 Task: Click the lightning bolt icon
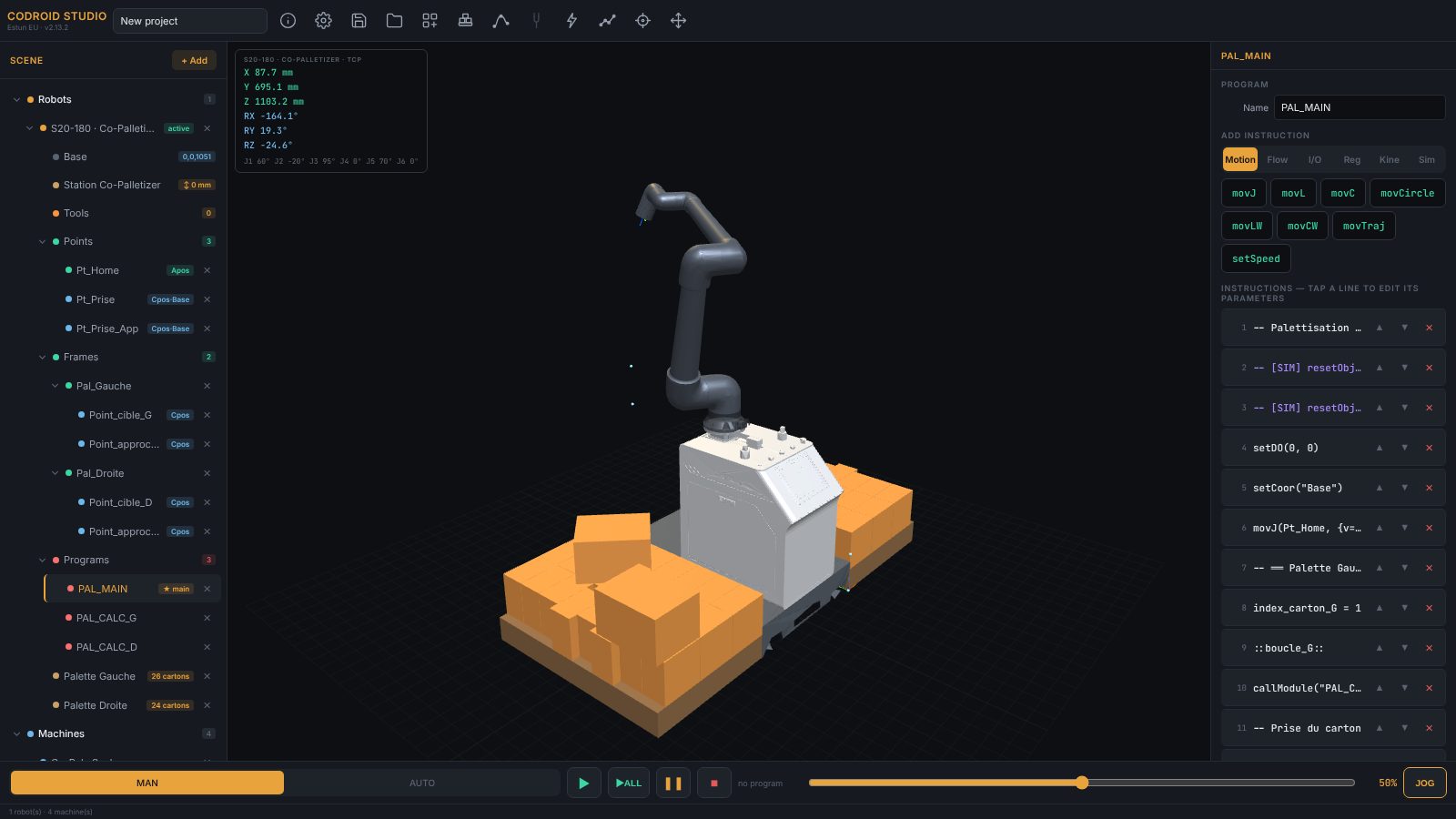pyautogui.click(x=571, y=21)
